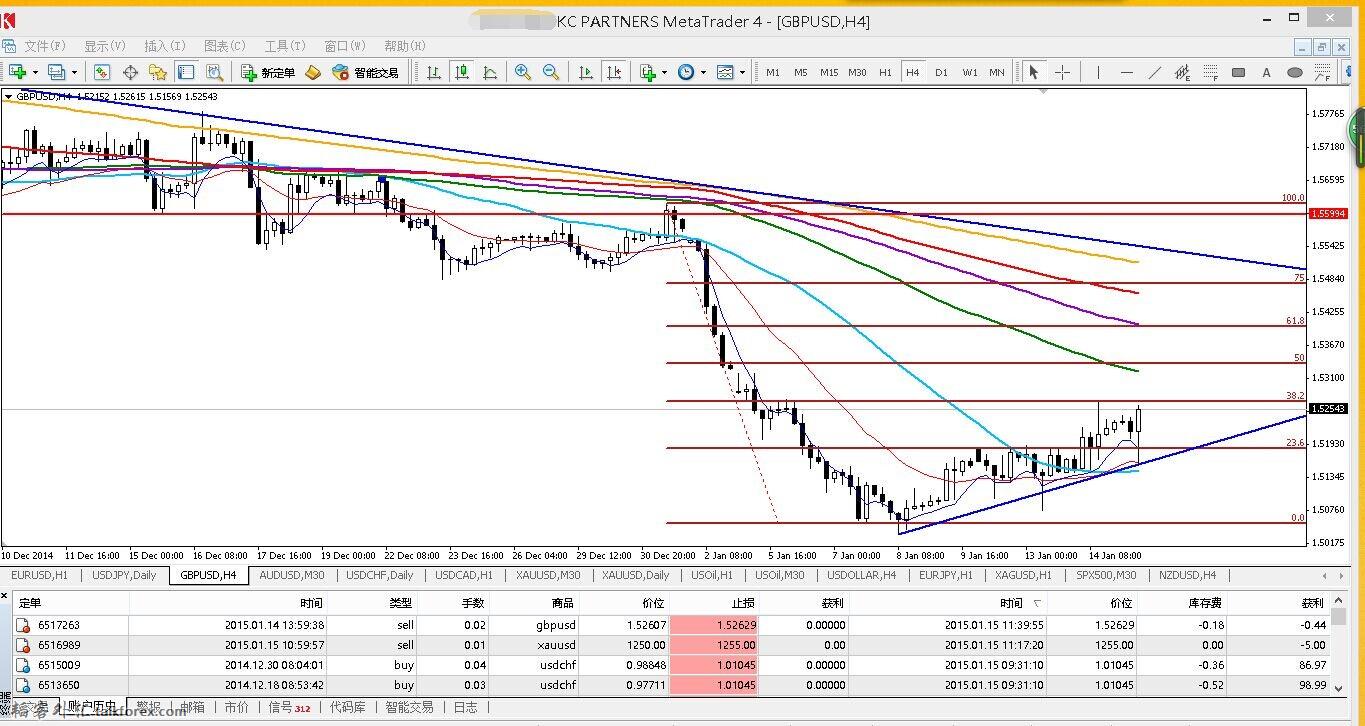Screen dimensions: 1365x726
Task: Select the Horizontal Line drawing tool
Action: point(1127,72)
